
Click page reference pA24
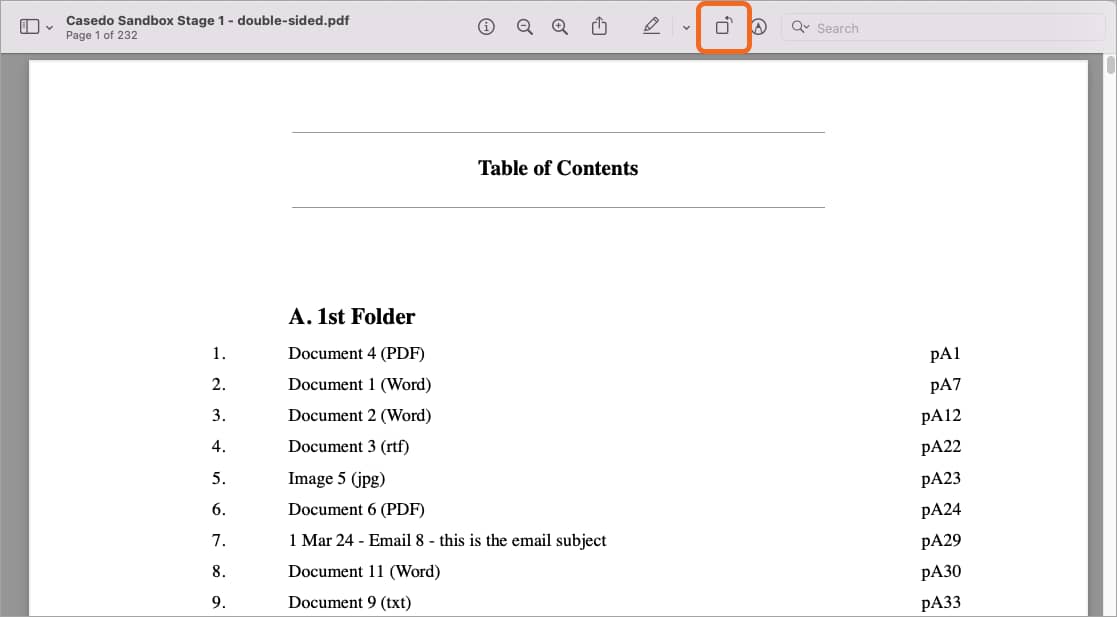click(x=941, y=510)
